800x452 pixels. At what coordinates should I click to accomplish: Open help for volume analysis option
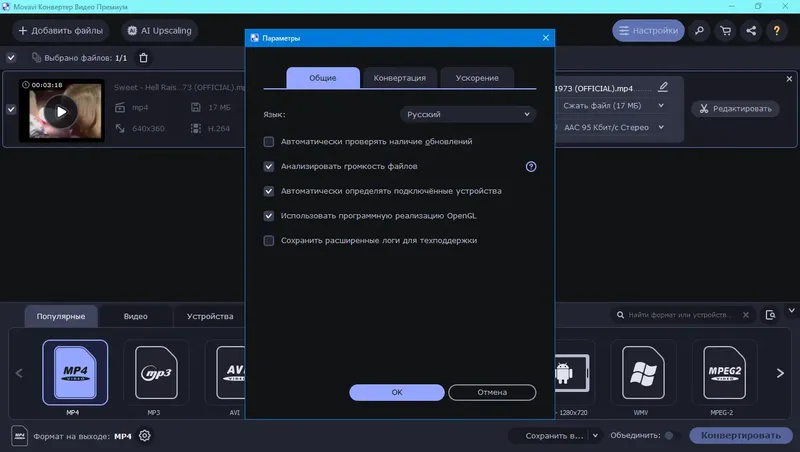(531, 166)
